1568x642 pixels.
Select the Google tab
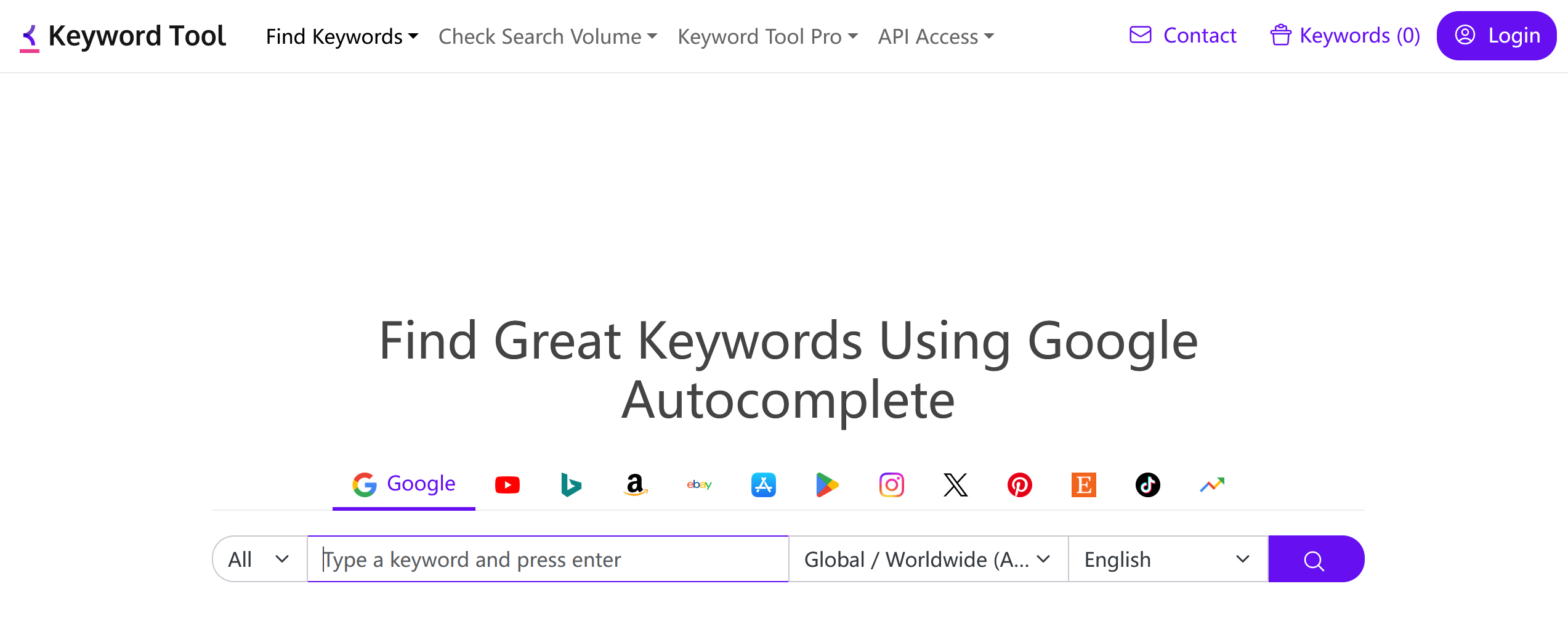point(404,485)
